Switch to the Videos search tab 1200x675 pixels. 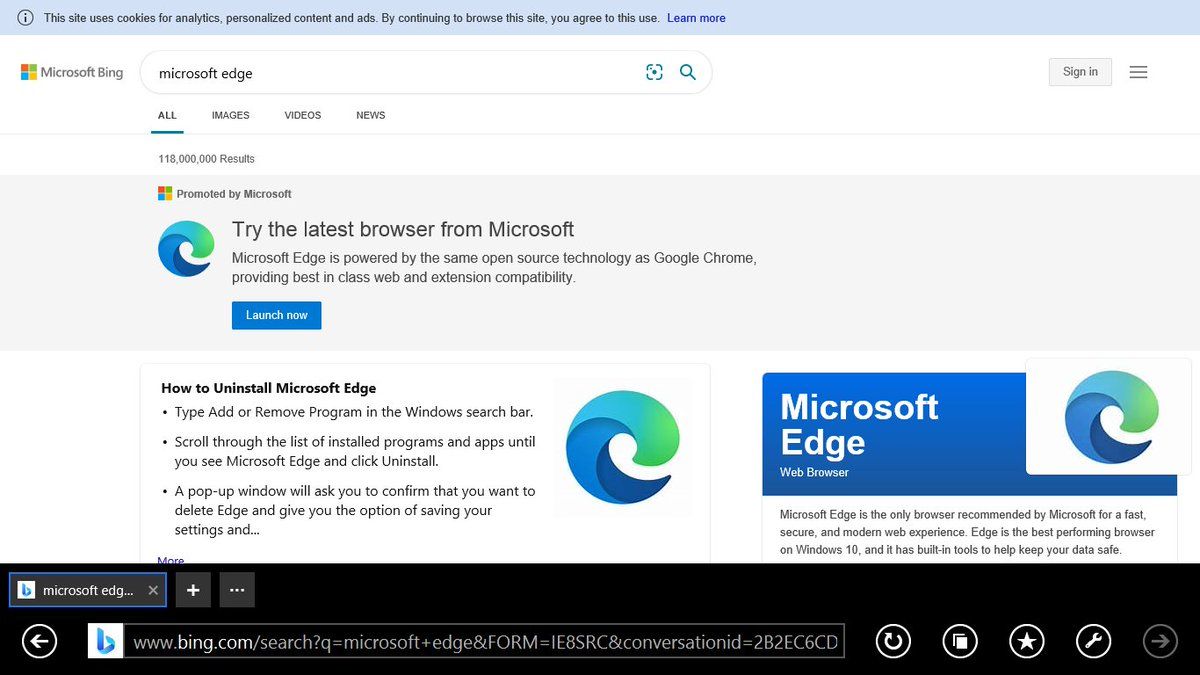pos(302,115)
